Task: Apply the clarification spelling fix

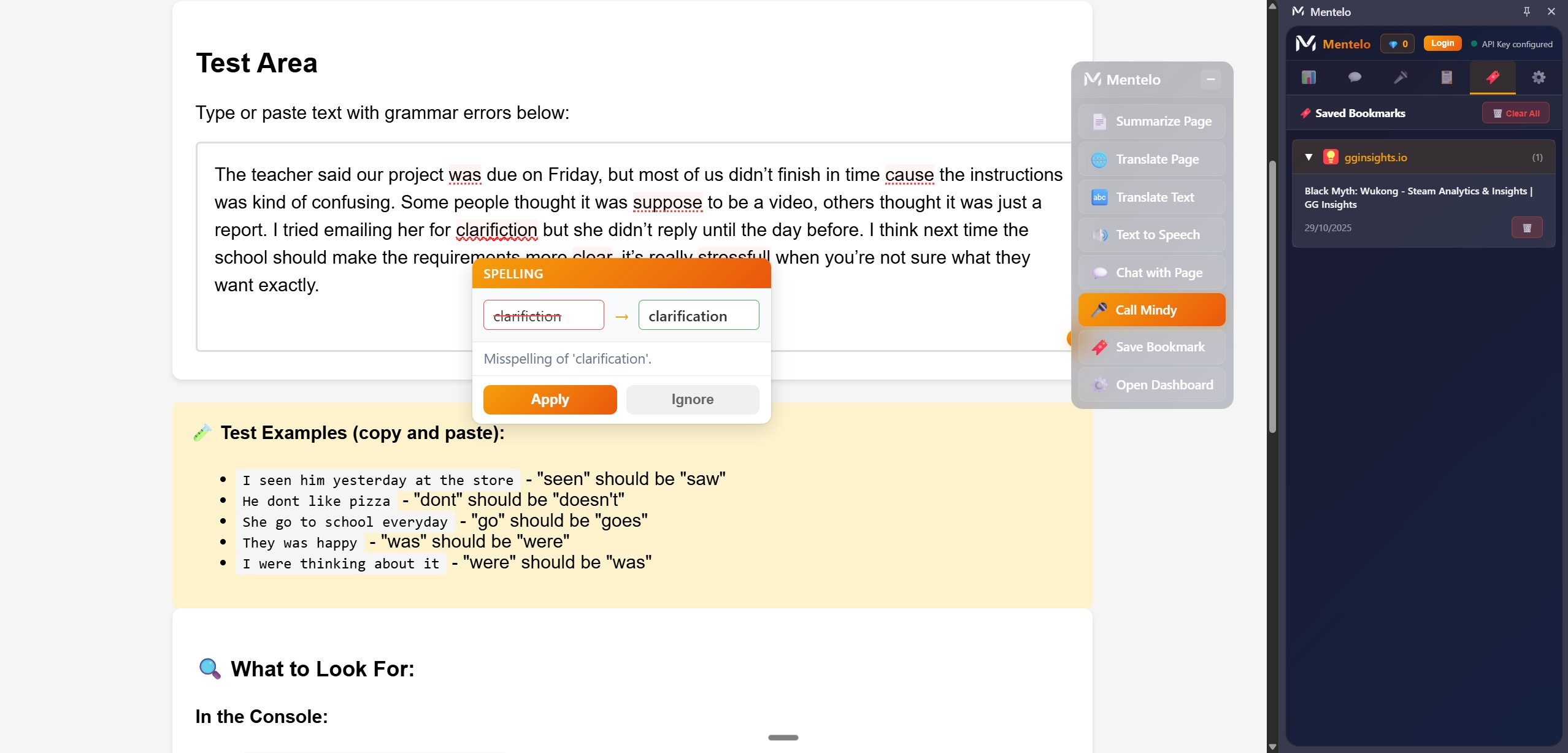Action: pos(550,399)
